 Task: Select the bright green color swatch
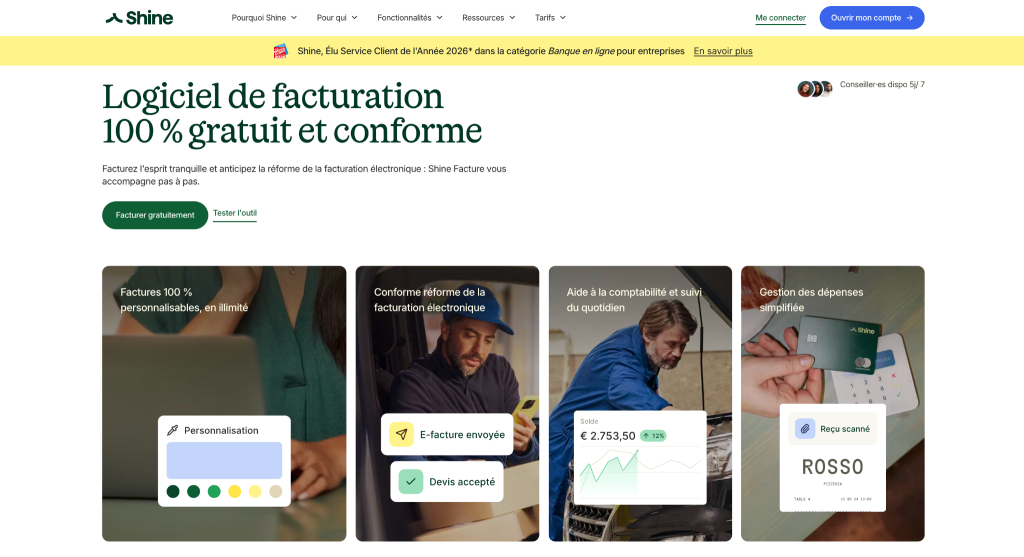click(214, 492)
